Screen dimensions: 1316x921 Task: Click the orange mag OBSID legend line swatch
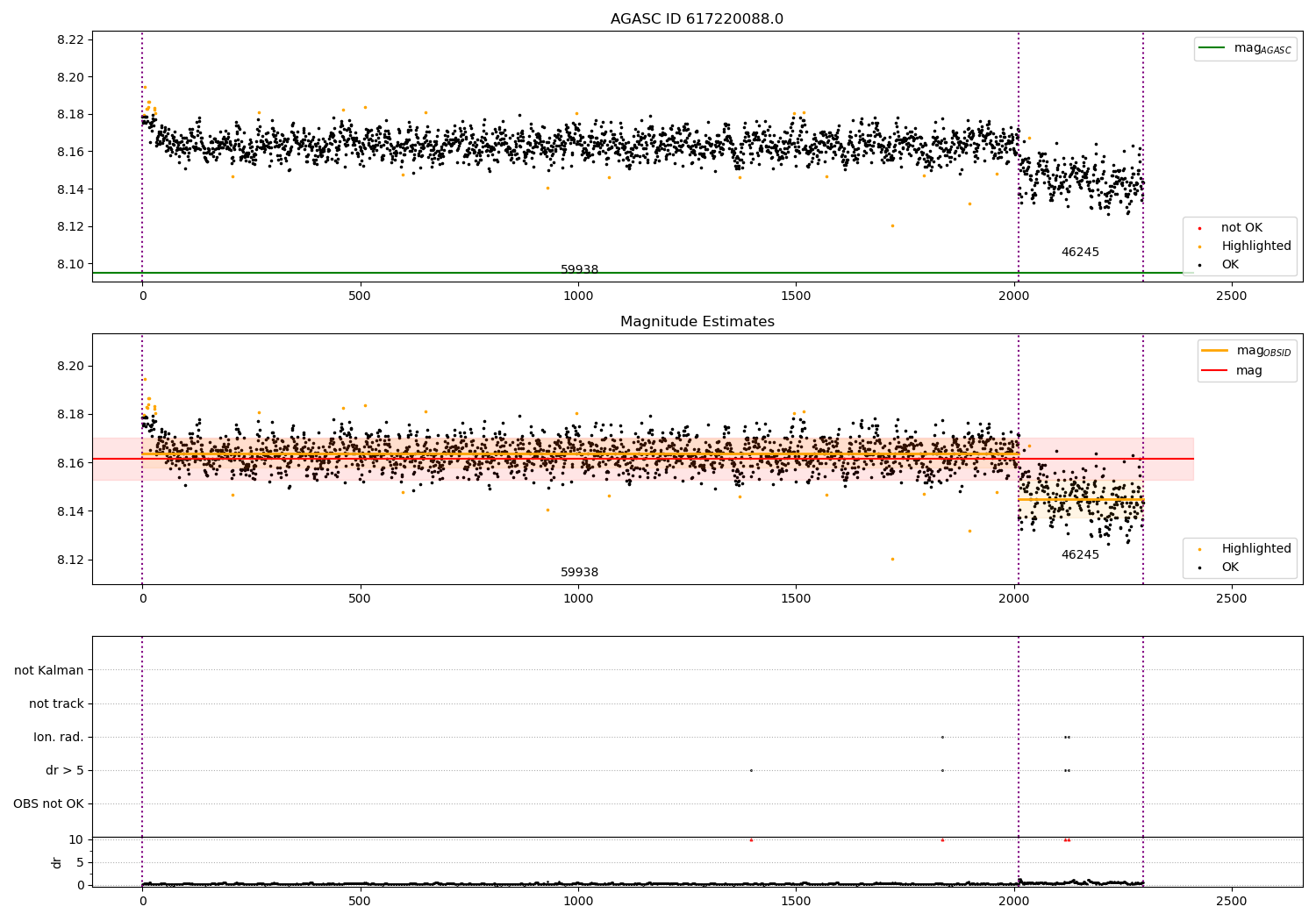tap(1214, 351)
